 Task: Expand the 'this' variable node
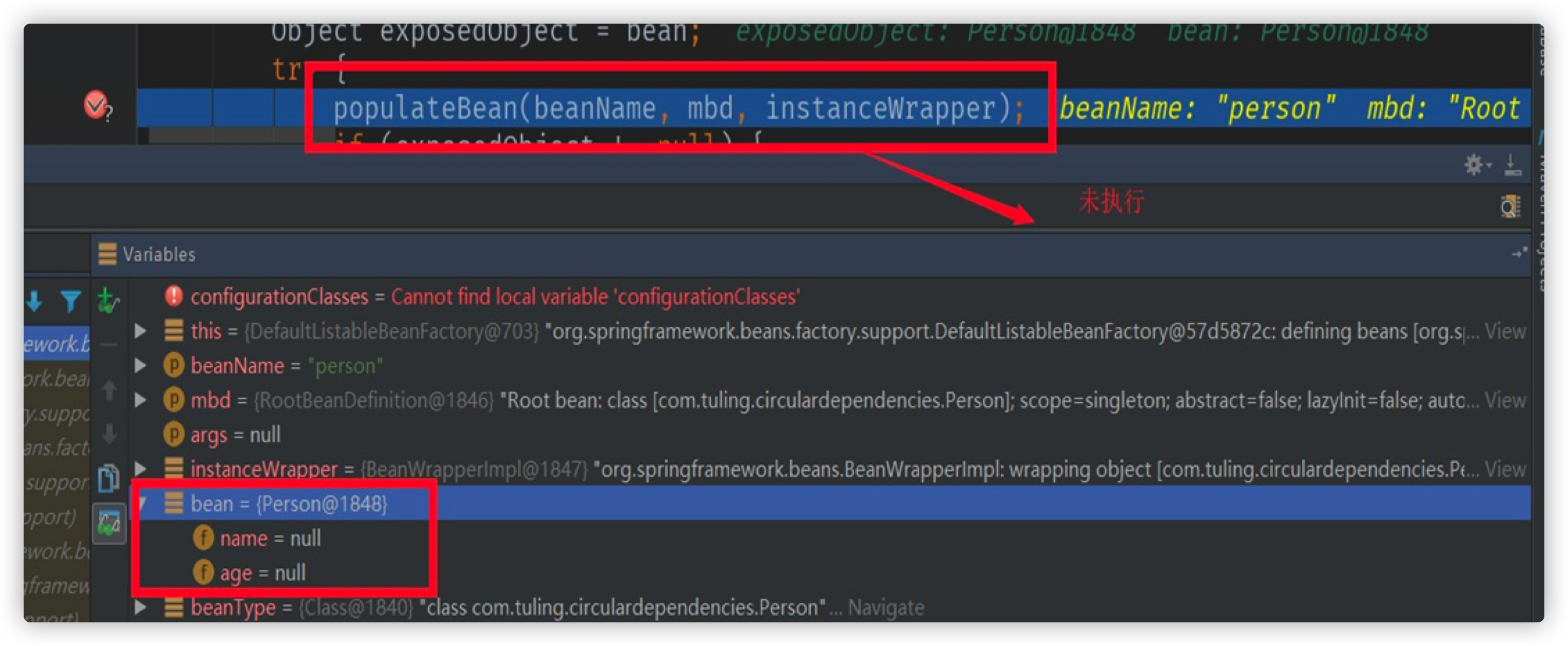140,330
